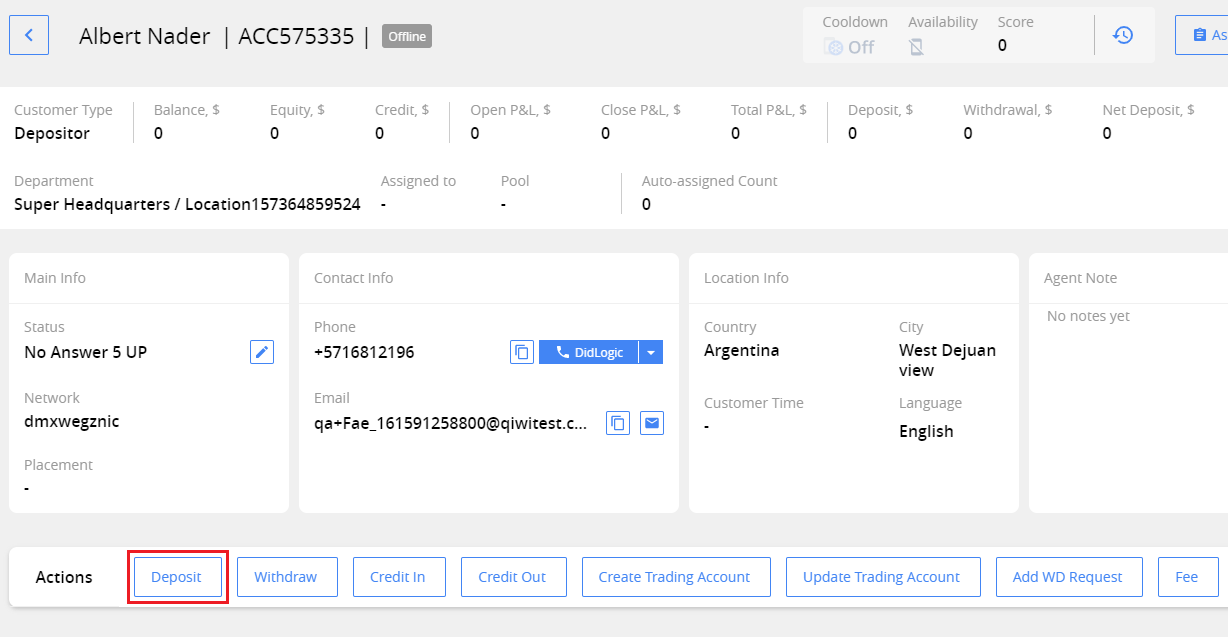The height and width of the screenshot is (637, 1228).
Task: Click the Cooldown snowflake icon
Action: (x=836, y=46)
